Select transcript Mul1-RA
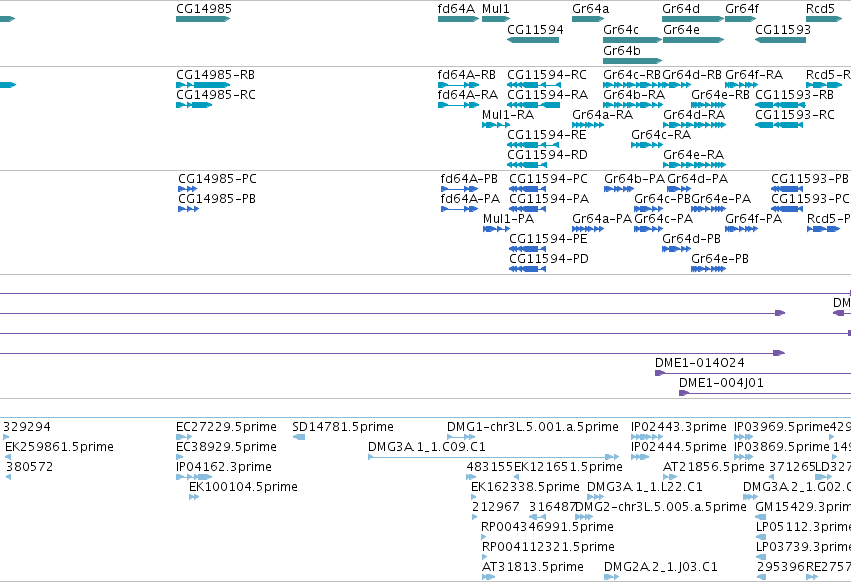The width and height of the screenshot is (851, 582). pos(496,125)
